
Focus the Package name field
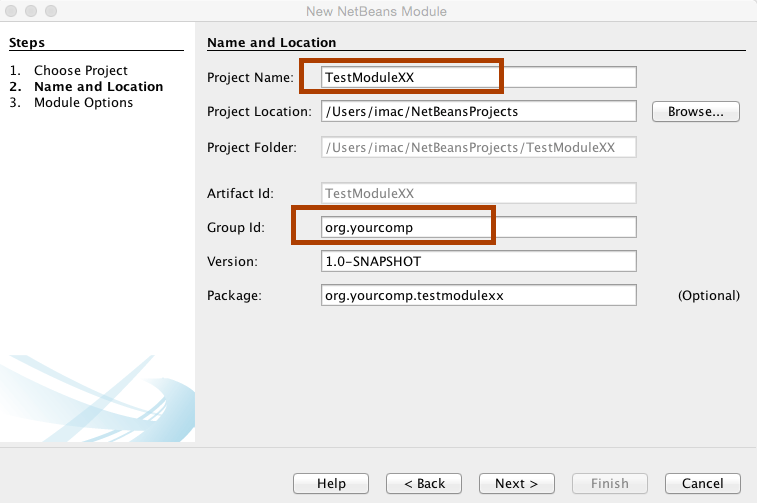[x=478, y=295]
